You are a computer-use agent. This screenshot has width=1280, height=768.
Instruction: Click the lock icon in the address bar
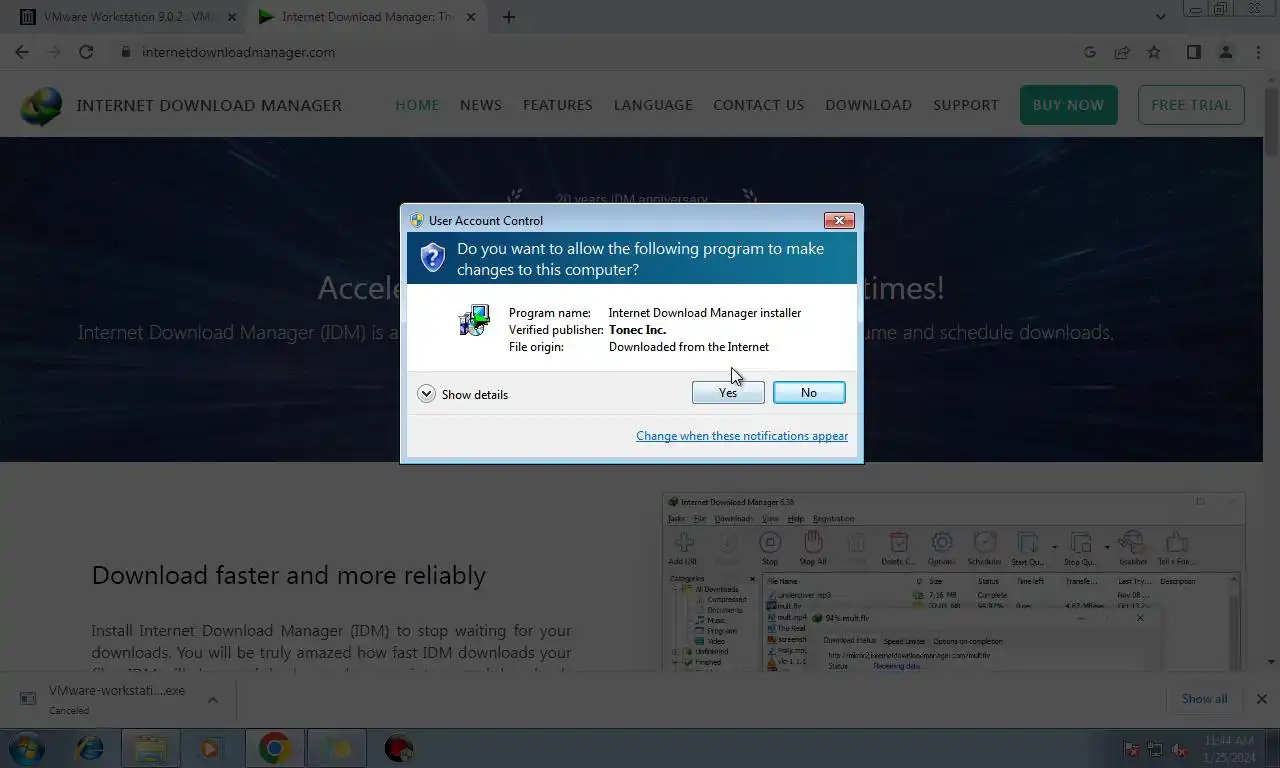click(126, 52)
